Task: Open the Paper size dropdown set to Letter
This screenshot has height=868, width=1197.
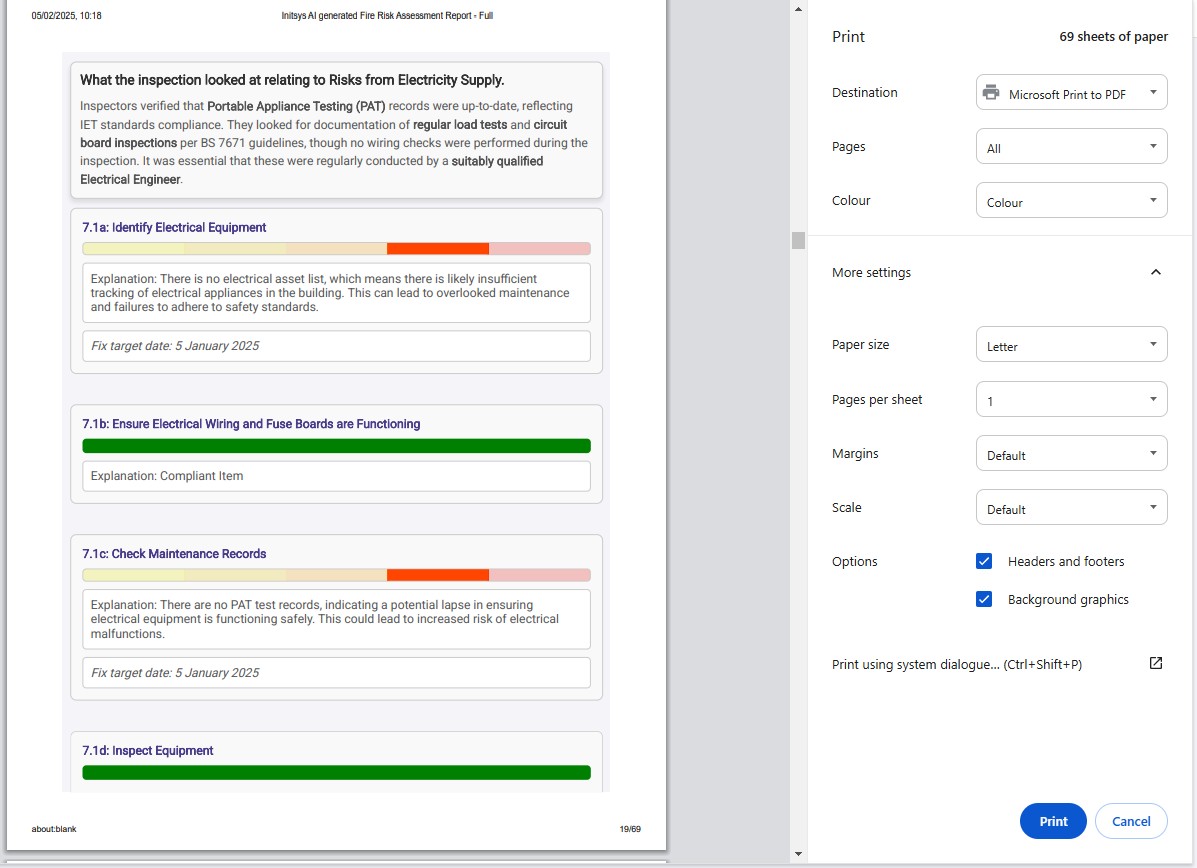Action: (x=1071, y=344)
